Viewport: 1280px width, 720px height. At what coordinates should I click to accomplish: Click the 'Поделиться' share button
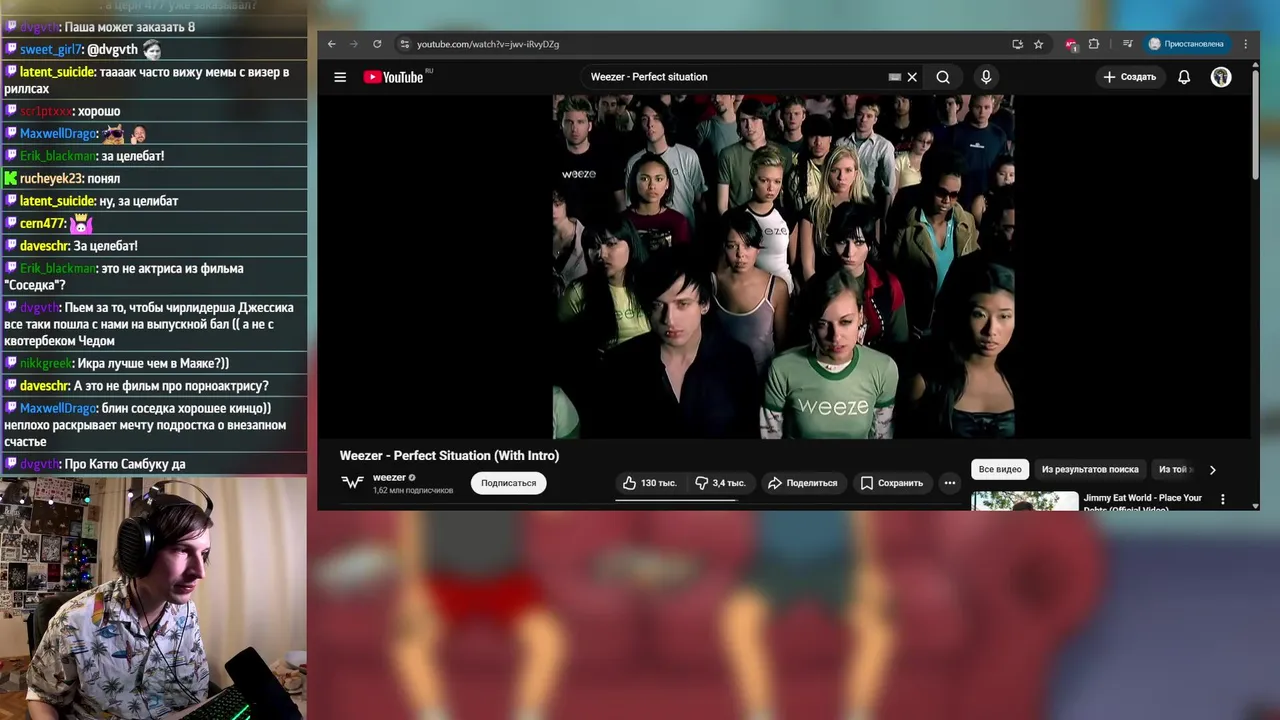pos(802,483)
